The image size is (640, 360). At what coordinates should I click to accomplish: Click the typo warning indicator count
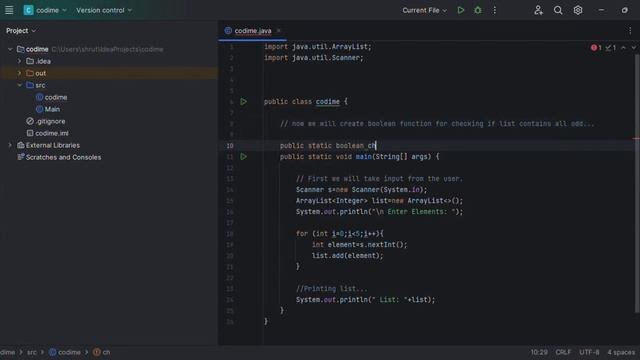pyautogui.click(x=611, y=48)
